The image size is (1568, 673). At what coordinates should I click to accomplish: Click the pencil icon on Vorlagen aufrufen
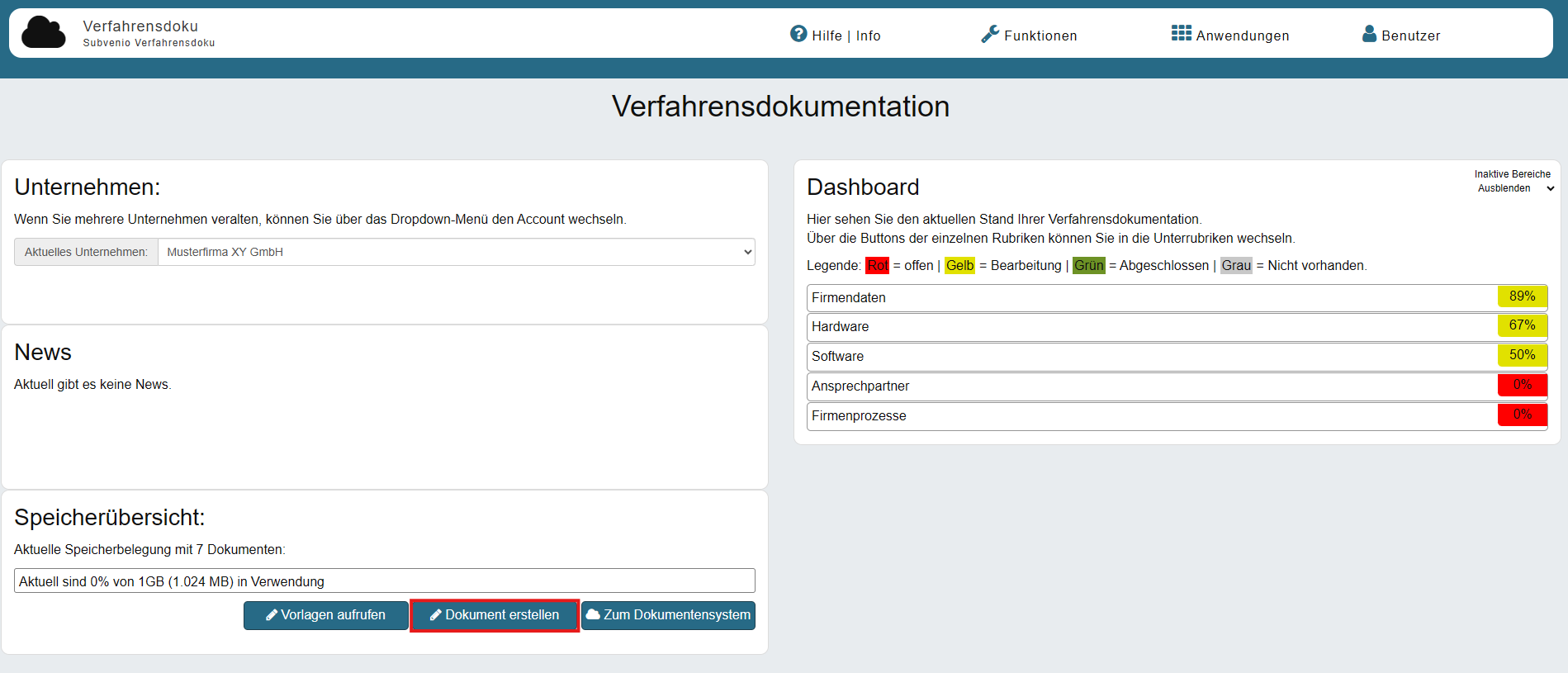[272, 615]
